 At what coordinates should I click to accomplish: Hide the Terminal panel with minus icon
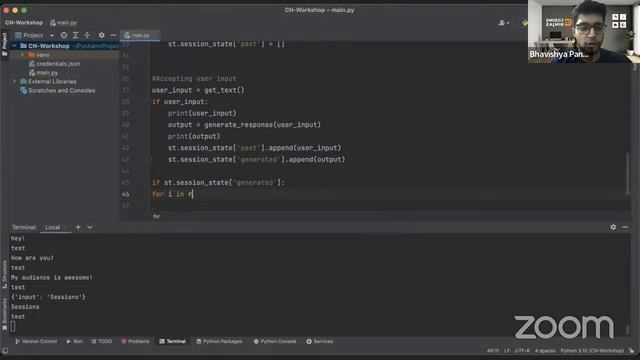click(625, 227)
